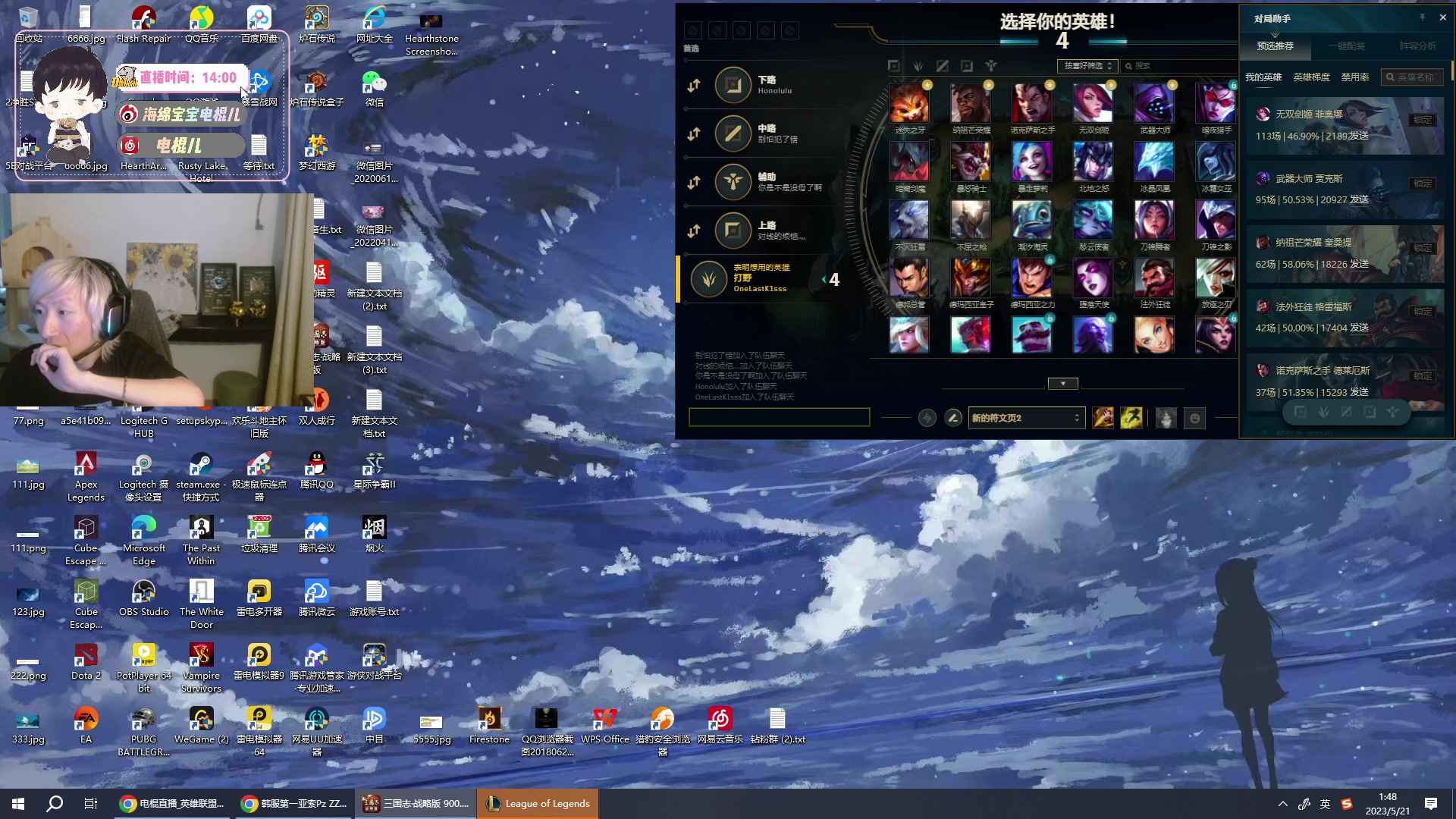Filter assistant list by support role icon
The width and height of the screenshot is (1456, 819).
pos(1393,412)
